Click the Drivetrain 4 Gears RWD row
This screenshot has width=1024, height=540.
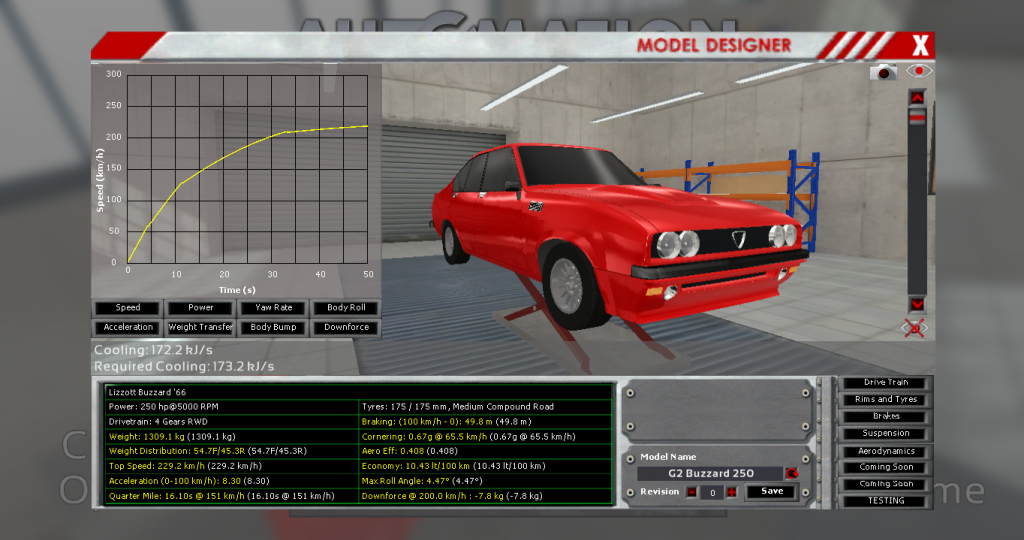pyautogui.click(x=232, y=422)
